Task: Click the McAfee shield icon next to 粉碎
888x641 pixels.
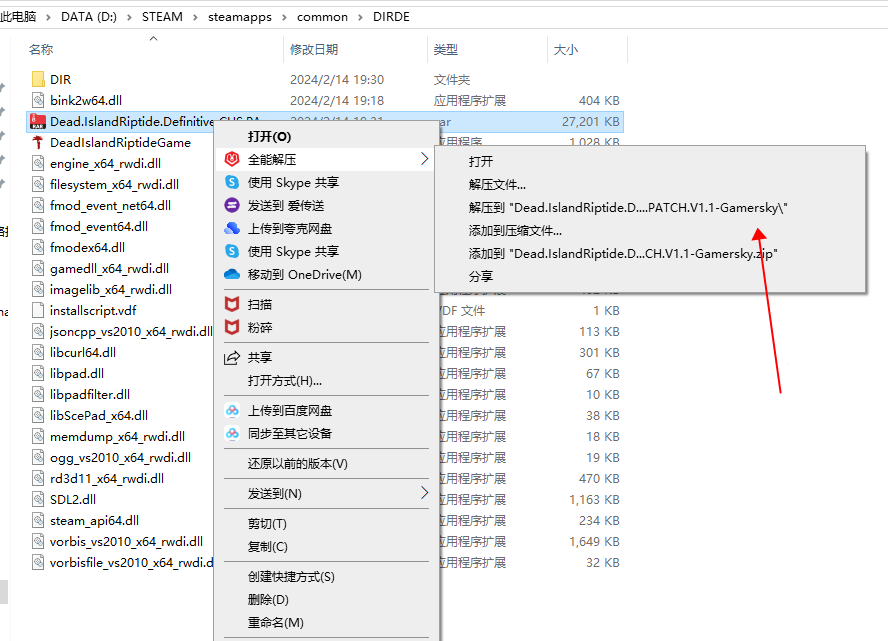Action: point(232,327)
